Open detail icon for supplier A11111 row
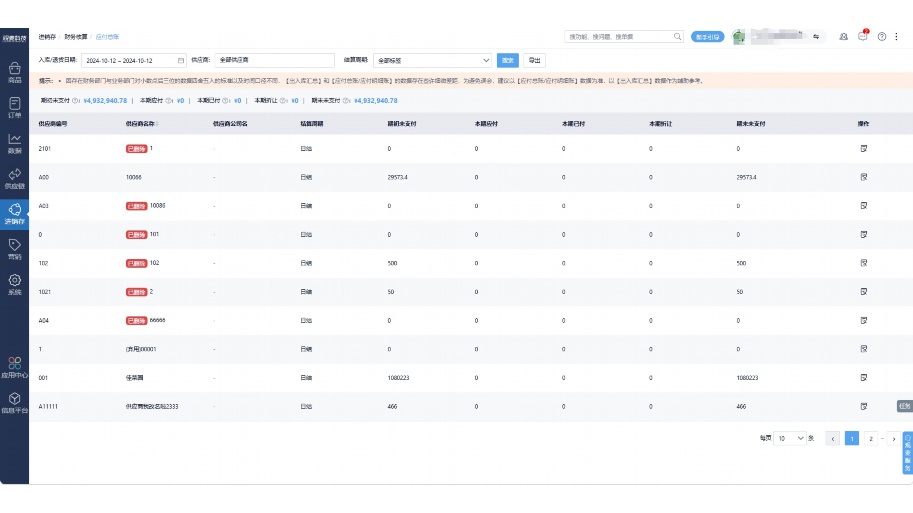 coord(863,407)
